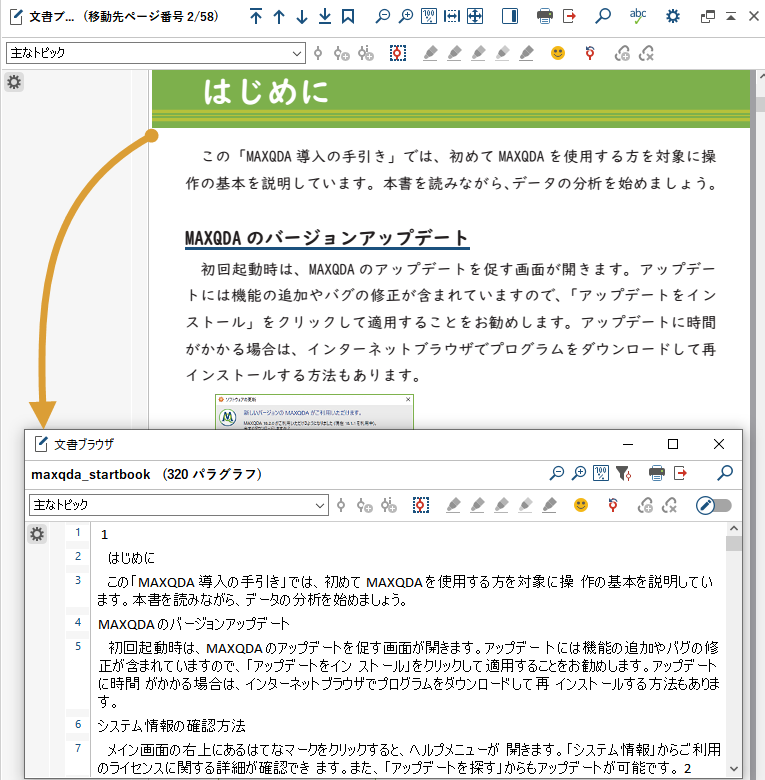Select paragraph number 2 in lower window
Viewport: 765px width, 780px height.
(78, 556)
